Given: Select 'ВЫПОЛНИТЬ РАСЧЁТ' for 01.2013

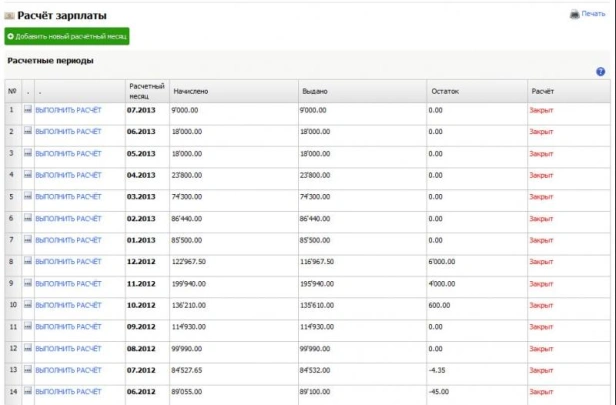Looking at the screenshot, I should 68,240.
